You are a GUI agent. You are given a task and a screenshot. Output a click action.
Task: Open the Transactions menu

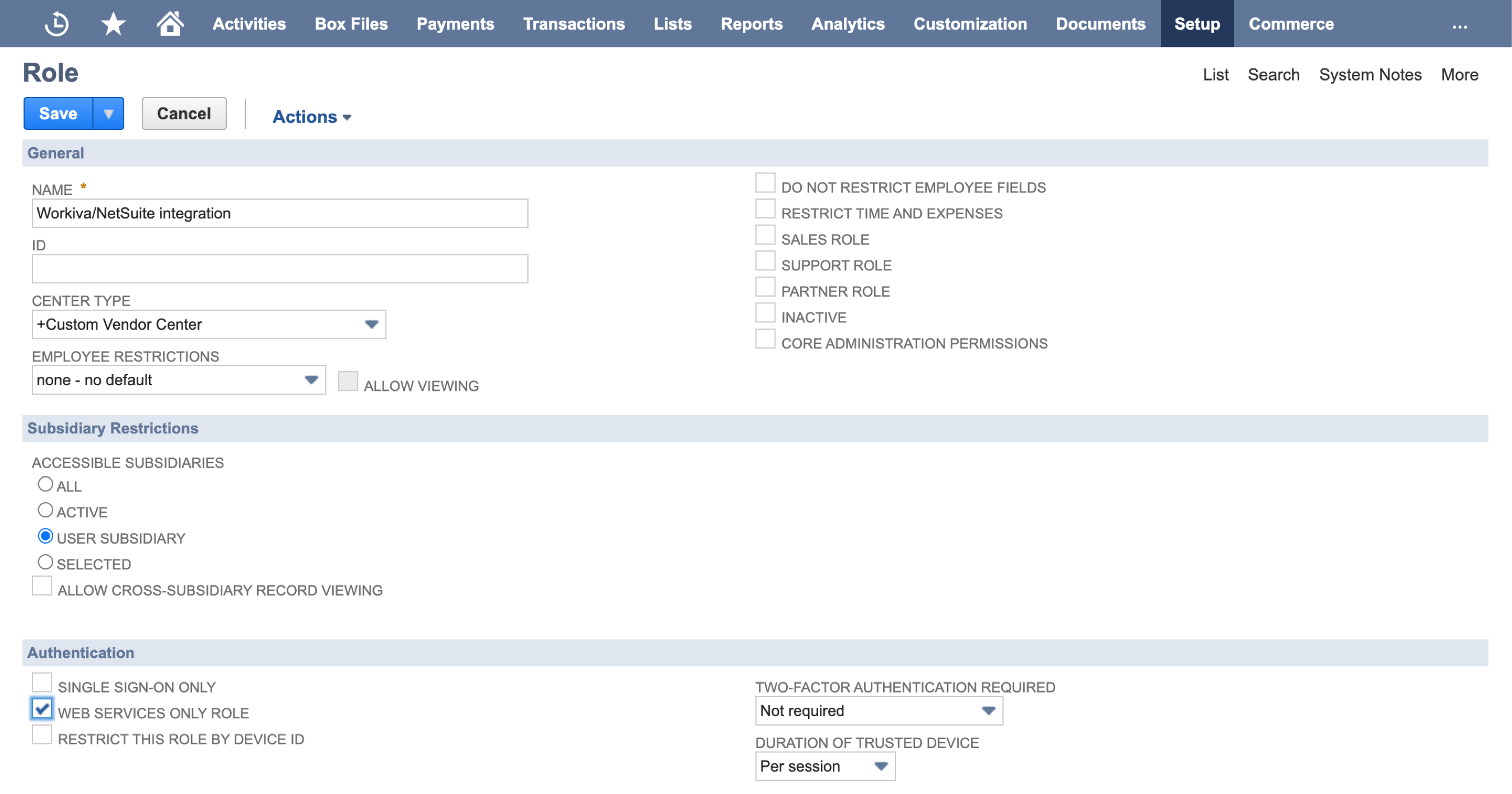(x=574, y=24)
